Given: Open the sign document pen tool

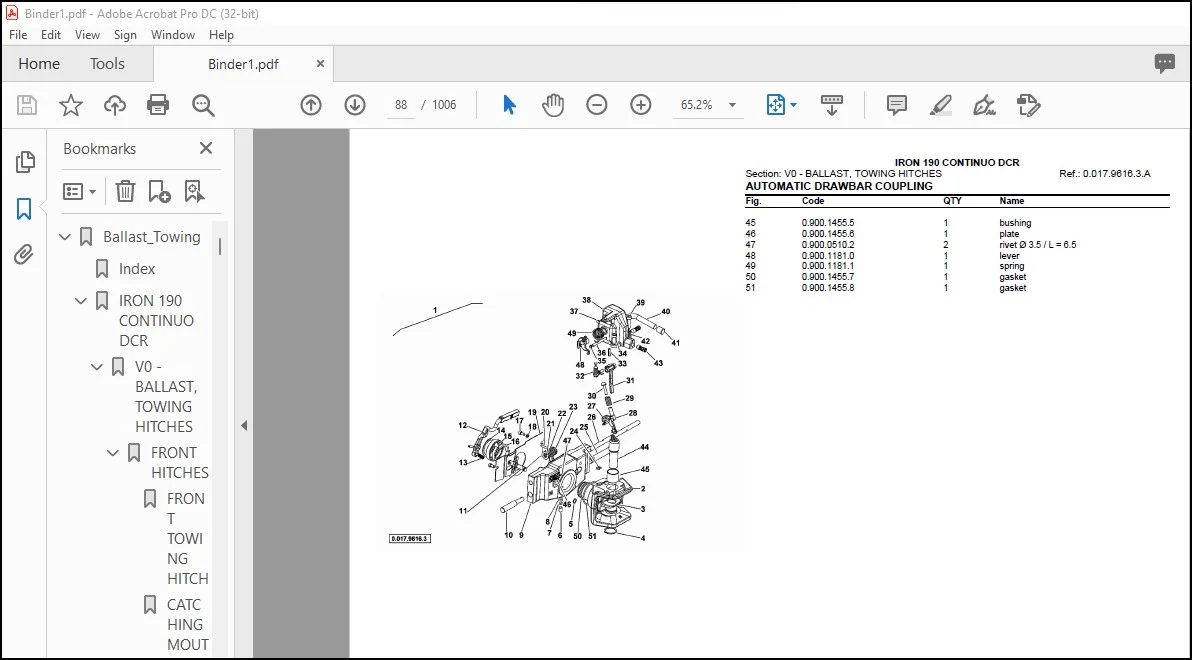Looking at the screenshot, I should (x=984, y=105).
